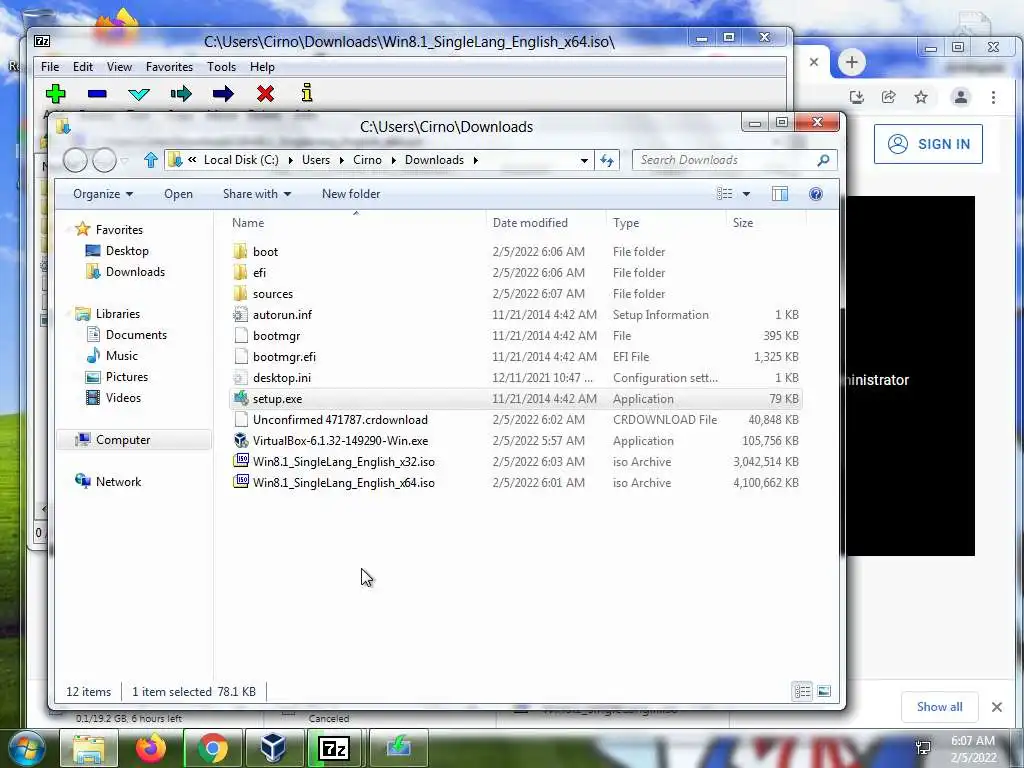Click the 7-Zip taskbar button
This screenshot has width=1024, height=768.
point(334,748)
